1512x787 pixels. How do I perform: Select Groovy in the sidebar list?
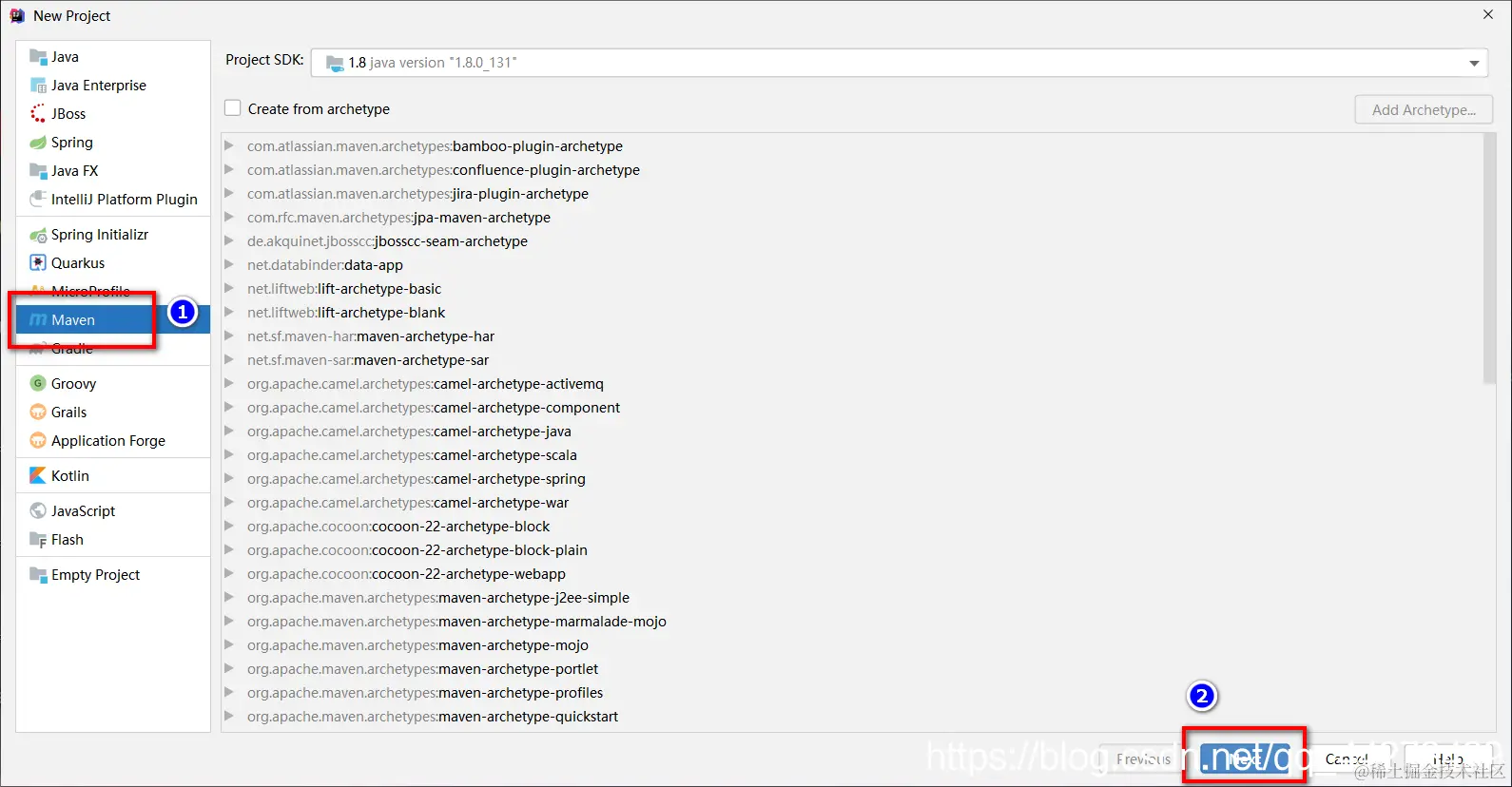pos(113,384)
